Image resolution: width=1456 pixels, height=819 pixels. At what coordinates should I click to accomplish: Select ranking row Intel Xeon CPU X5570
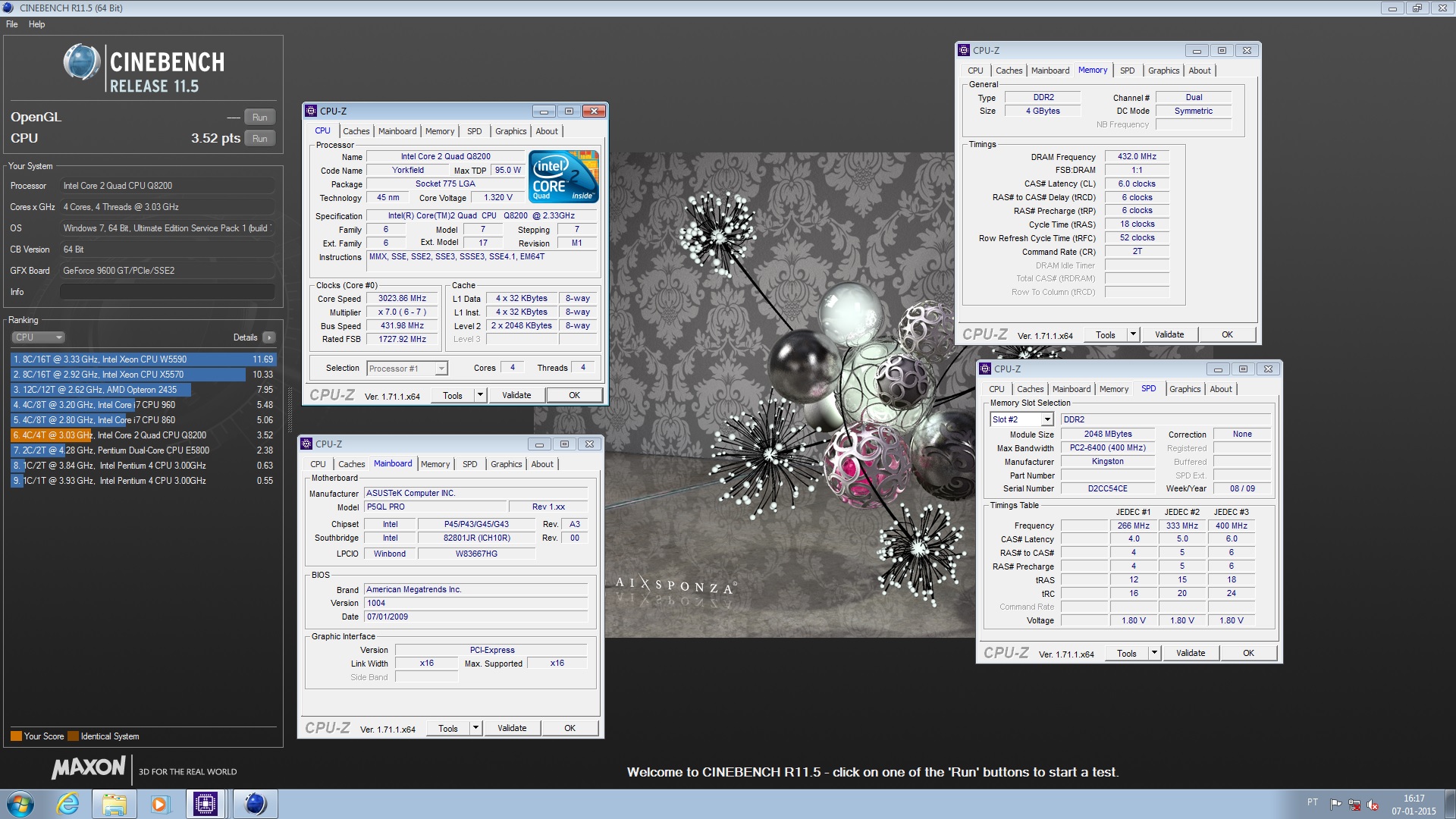point(143,375)
